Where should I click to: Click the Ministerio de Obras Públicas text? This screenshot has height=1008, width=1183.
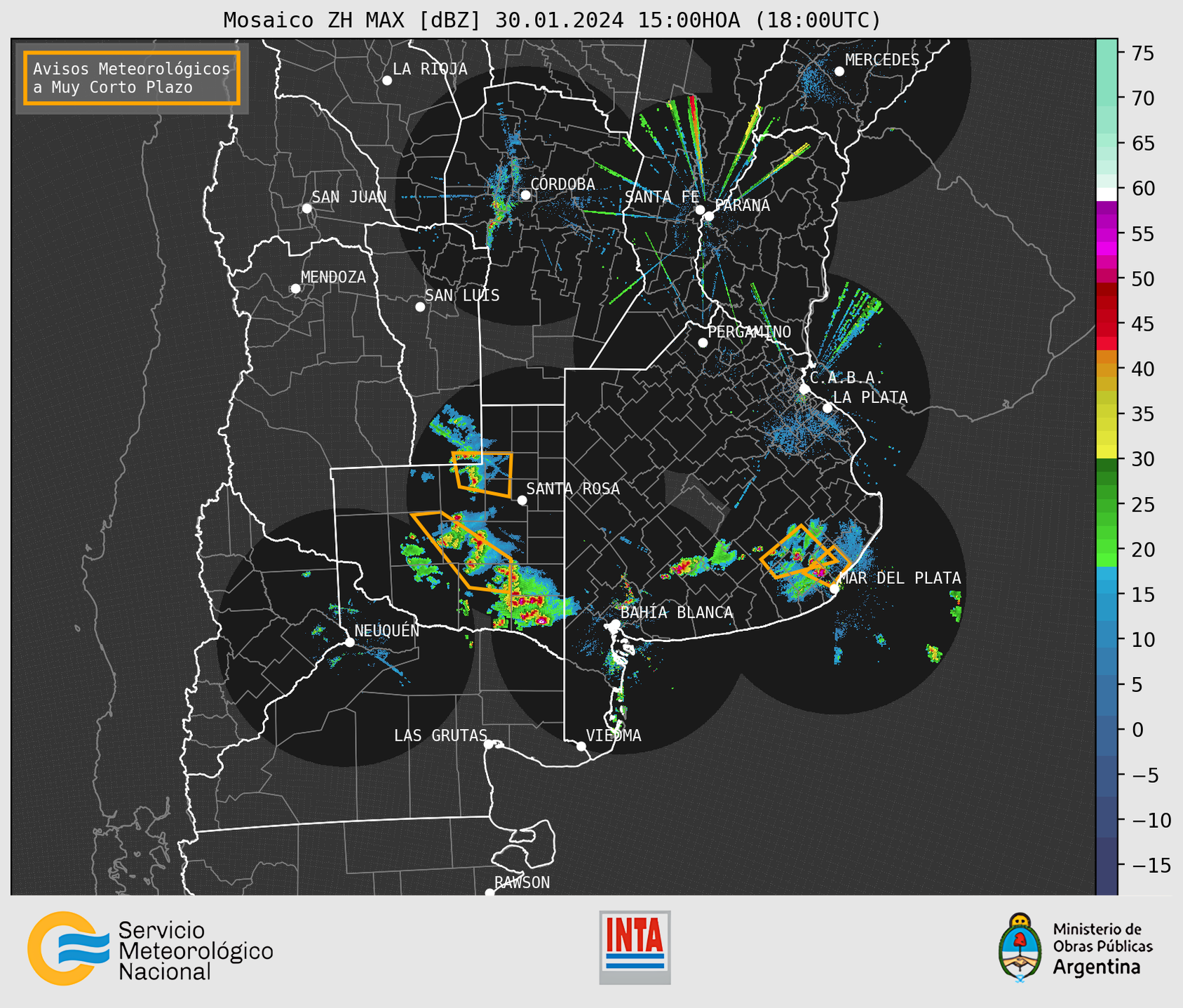coord(1102,938)
